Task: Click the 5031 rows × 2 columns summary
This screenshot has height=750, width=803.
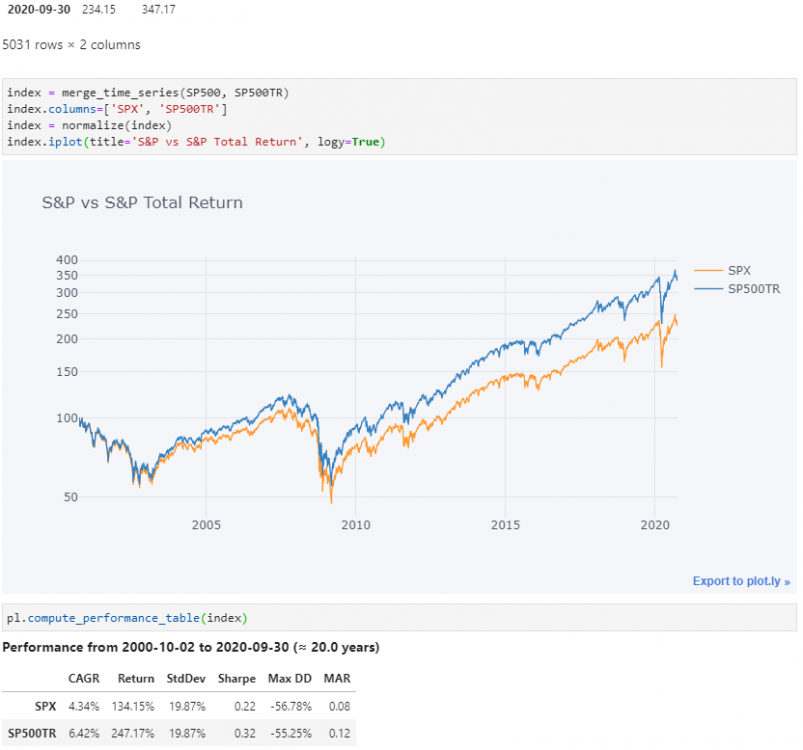Action: [x=71, y=45]
